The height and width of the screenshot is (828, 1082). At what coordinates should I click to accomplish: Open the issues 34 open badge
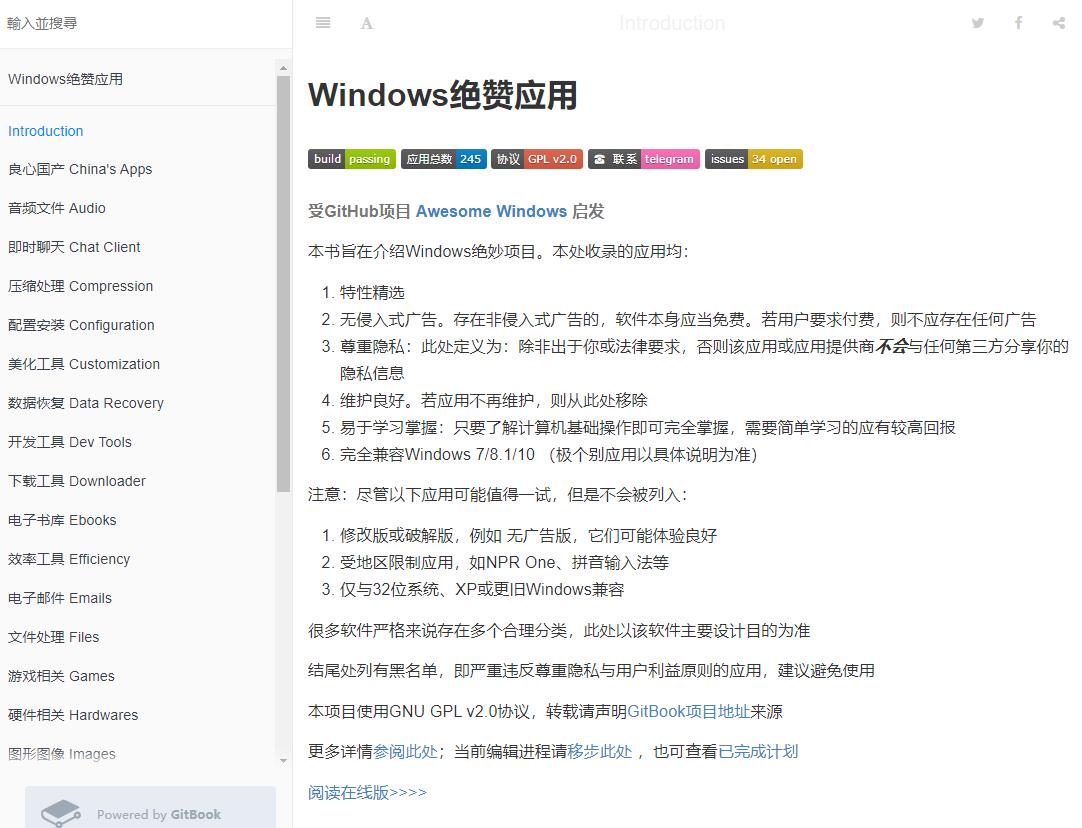(753, 159)
